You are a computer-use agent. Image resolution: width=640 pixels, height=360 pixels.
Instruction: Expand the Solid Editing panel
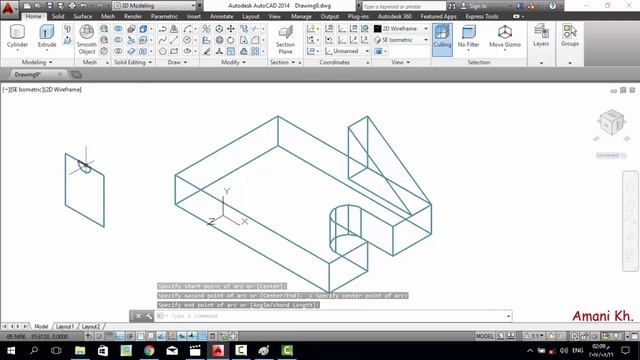pyautogui.click(x=133, y=62)
